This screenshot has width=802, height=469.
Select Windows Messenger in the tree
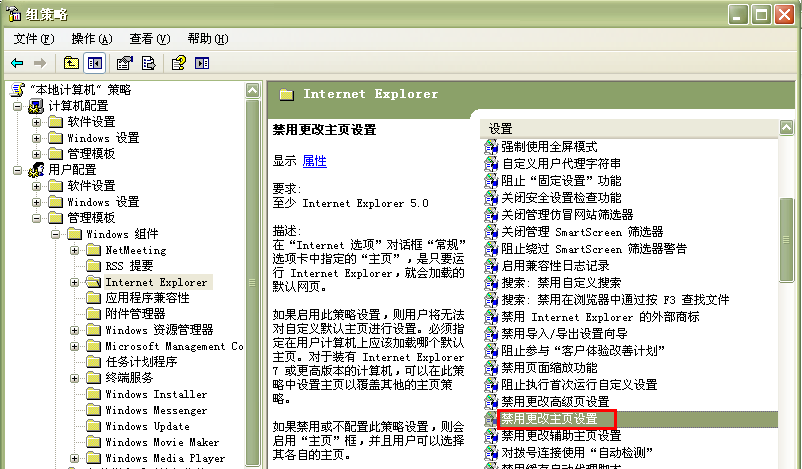[x=156, y=410]
